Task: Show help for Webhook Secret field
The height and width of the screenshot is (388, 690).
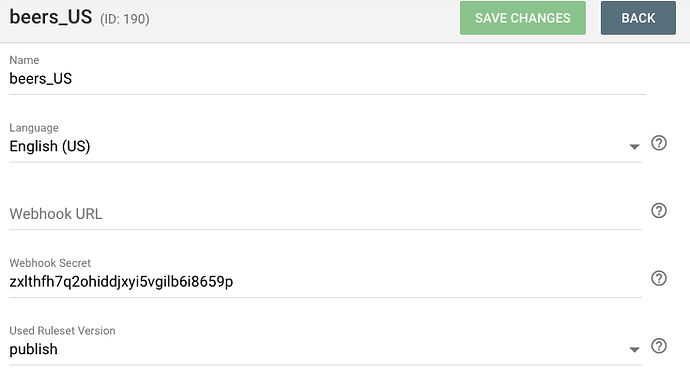Action: [659, 278]
